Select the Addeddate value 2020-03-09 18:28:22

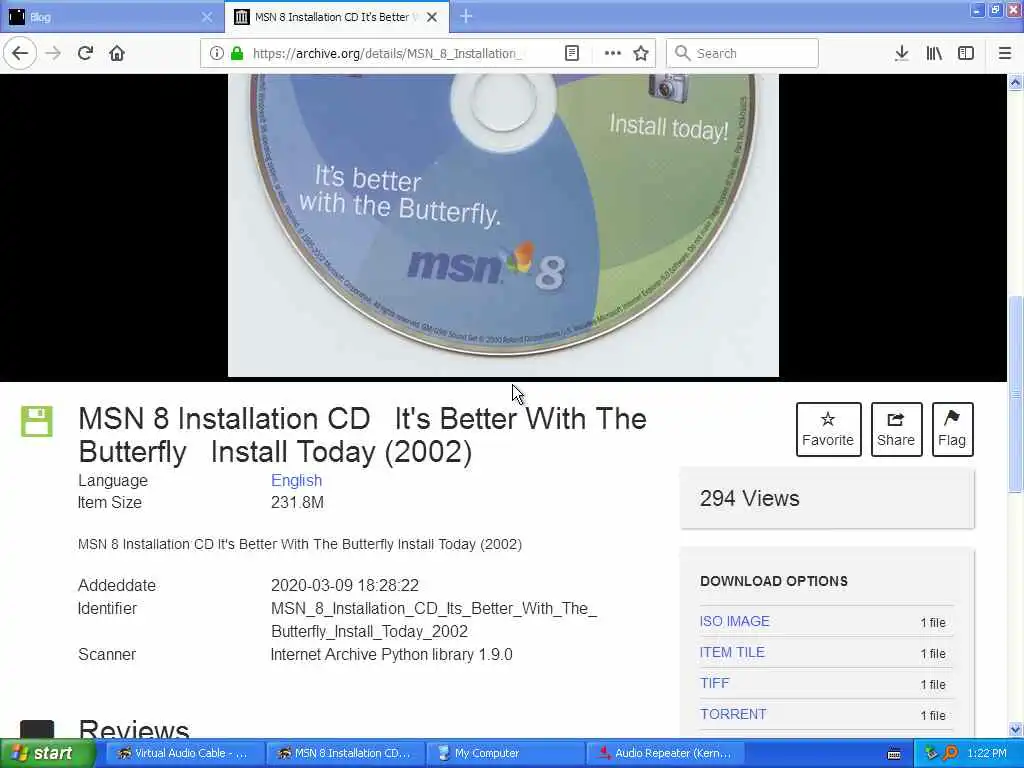pos(345,585)
